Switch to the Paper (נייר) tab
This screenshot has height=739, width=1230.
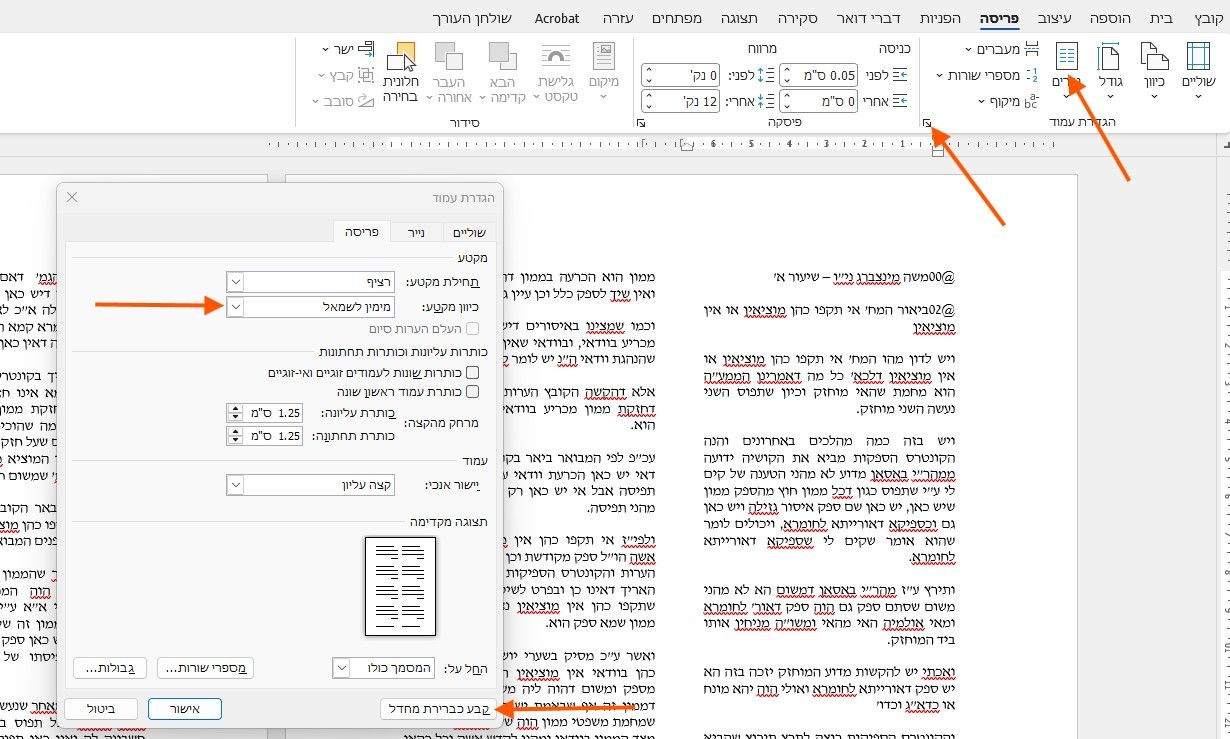click(x=415, y=231)
